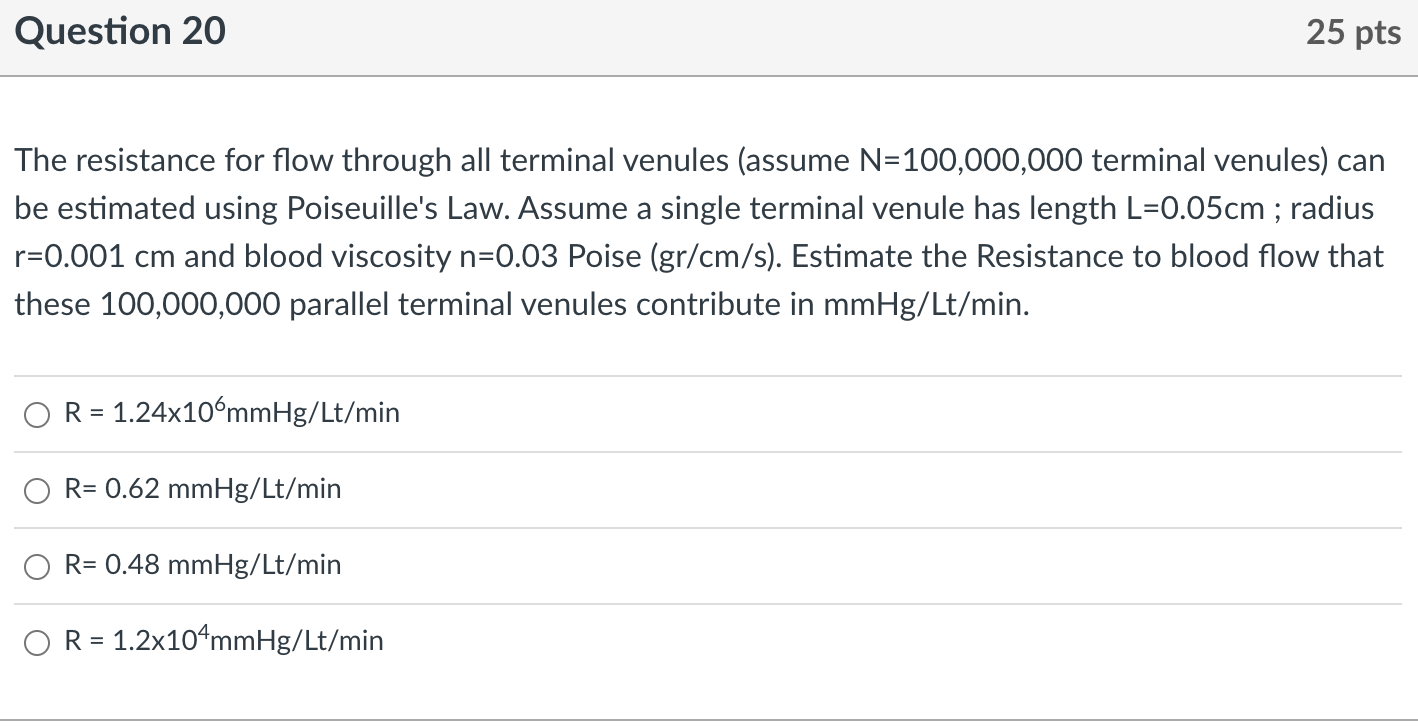
Task: Choose the R= 0.62 mmHg/Lt/min radio button
Action: (x=37, y=491)
